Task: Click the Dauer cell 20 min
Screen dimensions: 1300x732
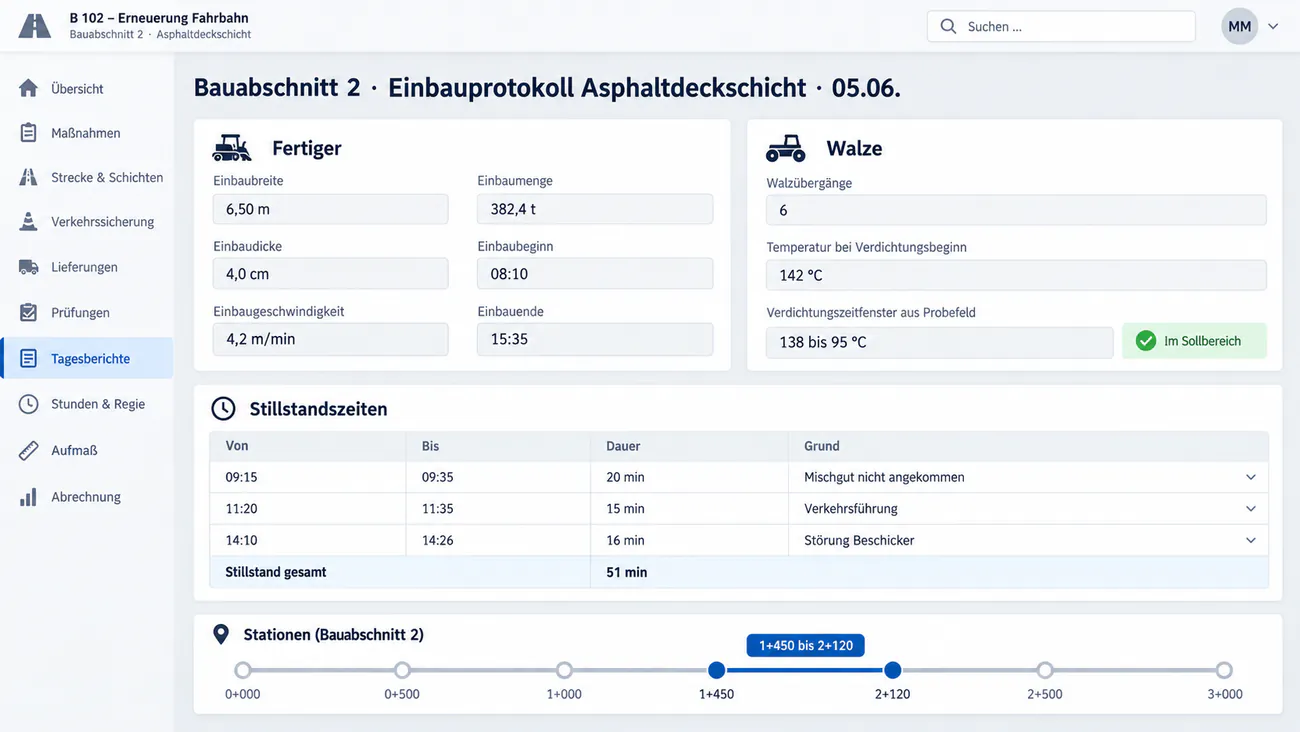Action: pyautogui.click(x=689, y=477)
